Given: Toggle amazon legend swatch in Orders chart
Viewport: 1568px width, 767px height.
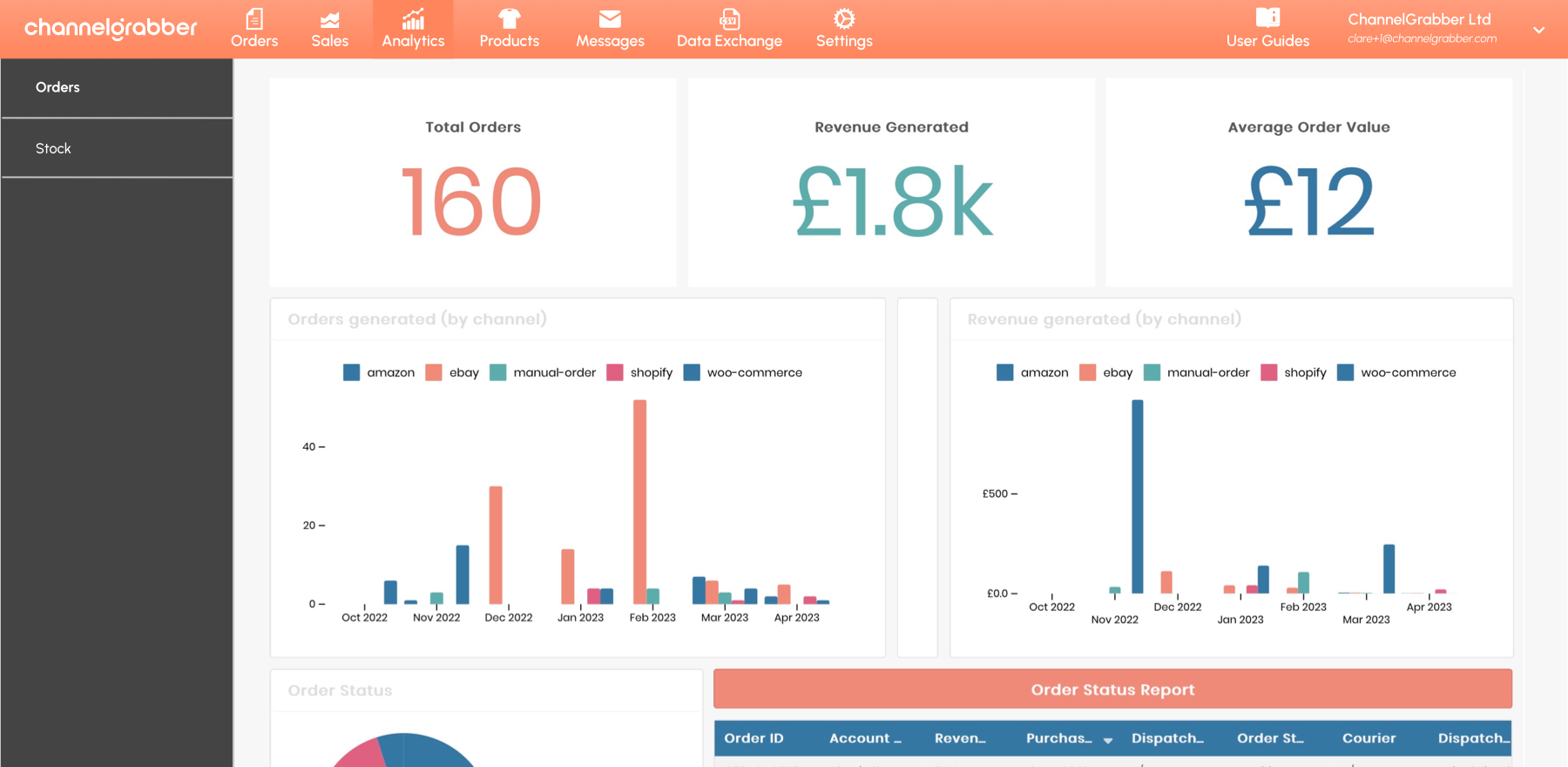Looking at the screenshot, I should point(352,372).
